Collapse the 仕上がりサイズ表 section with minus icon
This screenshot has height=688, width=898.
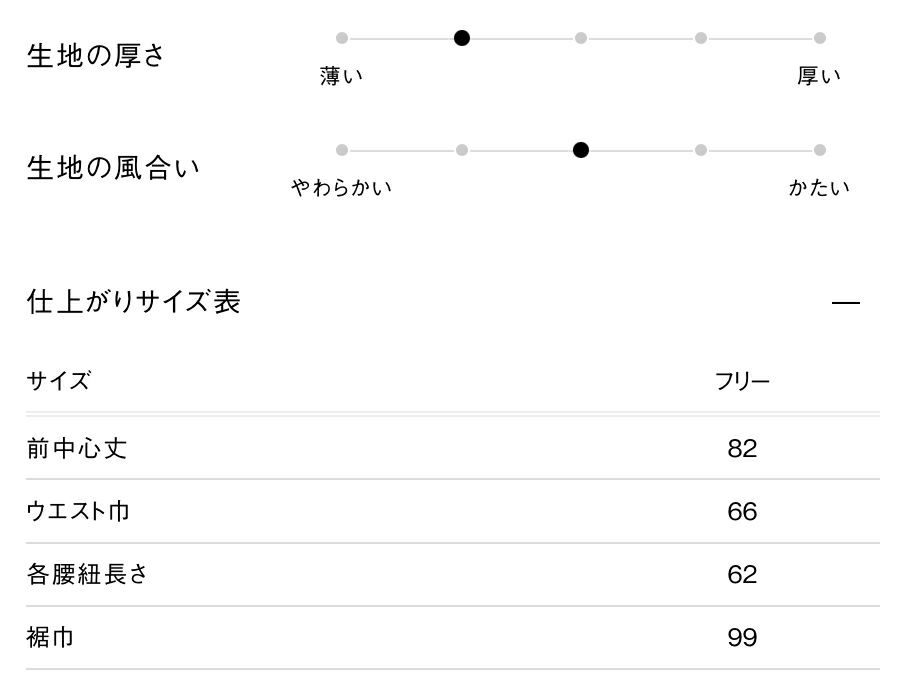pos(845,302)
